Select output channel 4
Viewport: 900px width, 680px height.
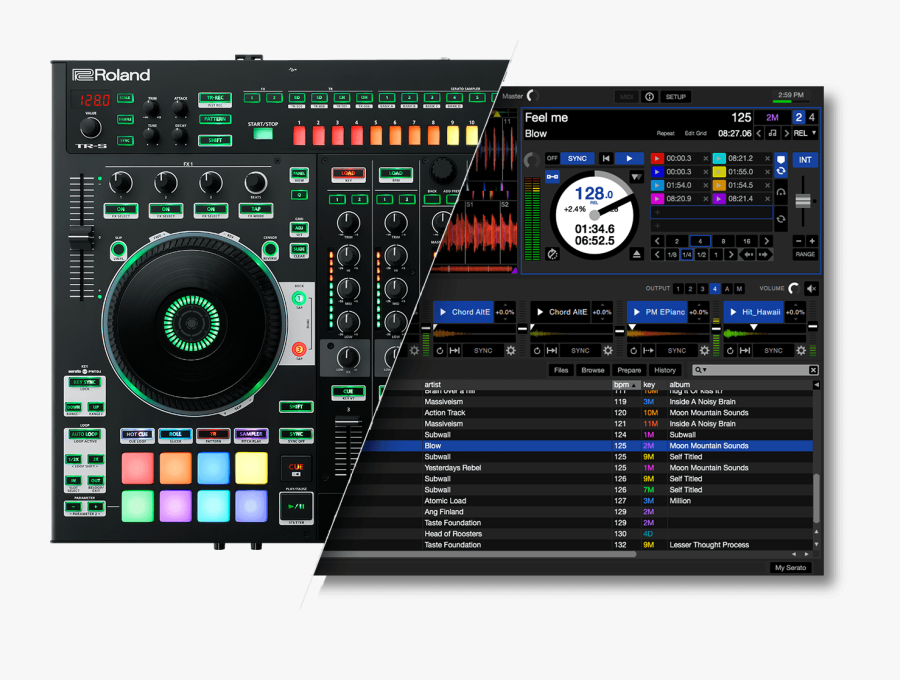pyautogui.click(x=713, y=287)
